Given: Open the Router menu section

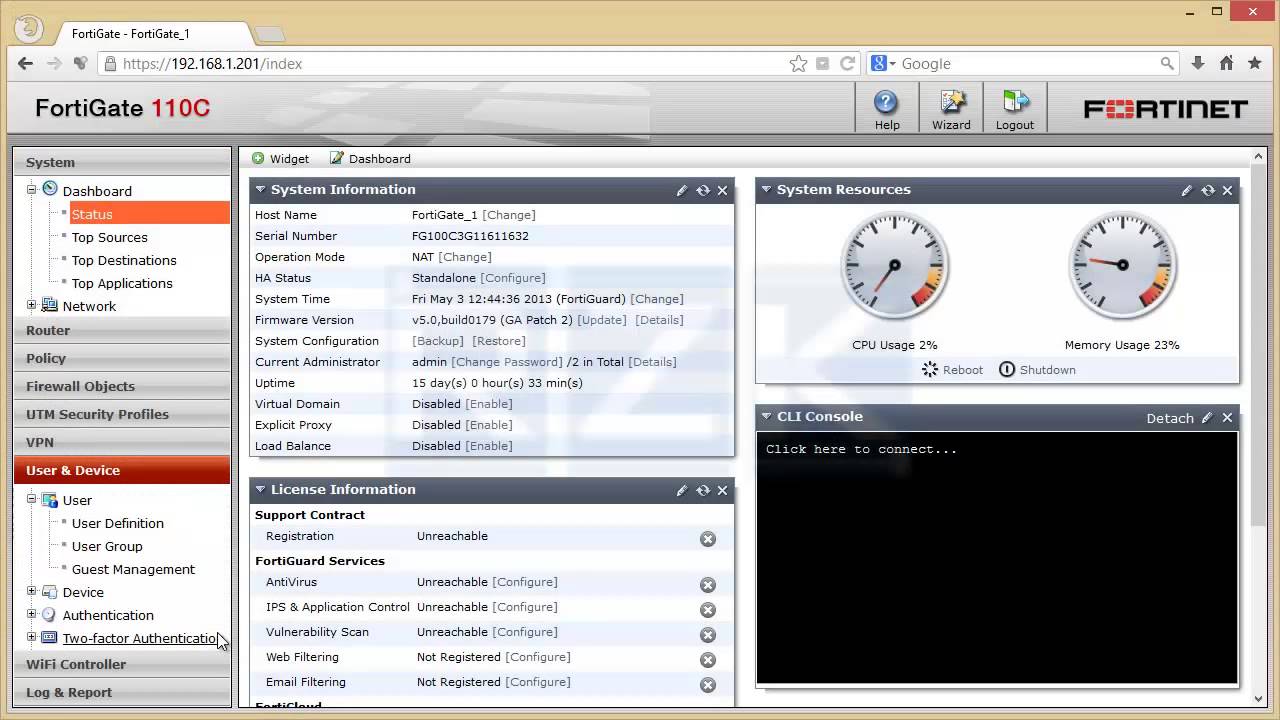Looking at the screenshot, I should 122,330.
